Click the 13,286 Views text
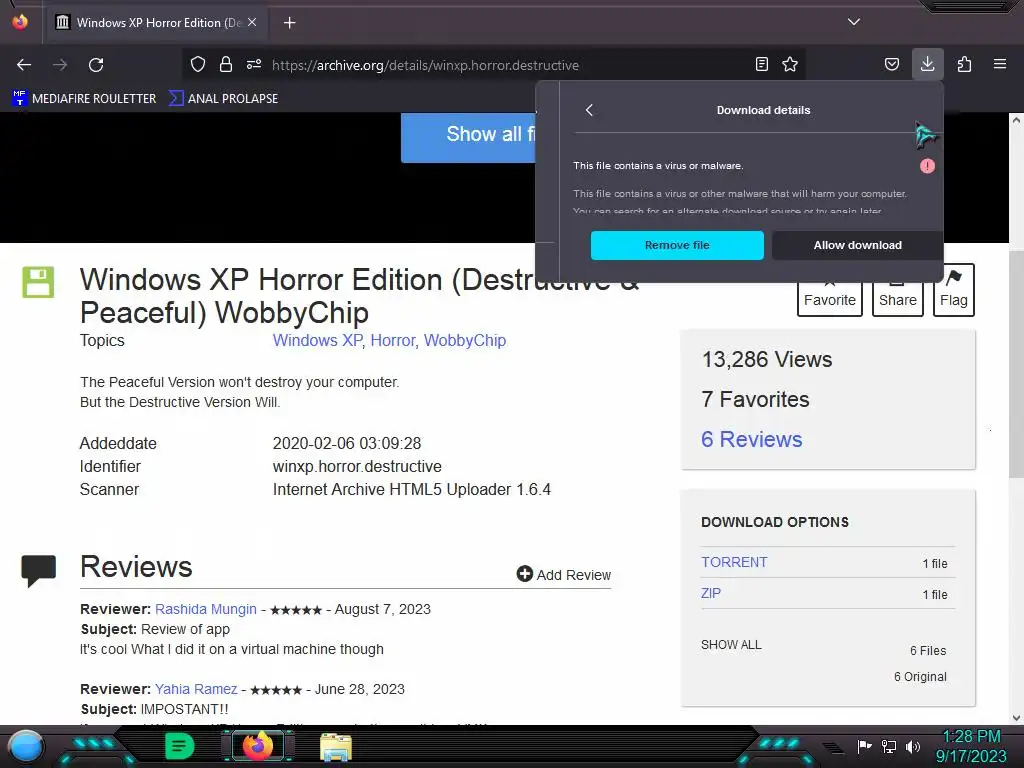 (767, 359)
